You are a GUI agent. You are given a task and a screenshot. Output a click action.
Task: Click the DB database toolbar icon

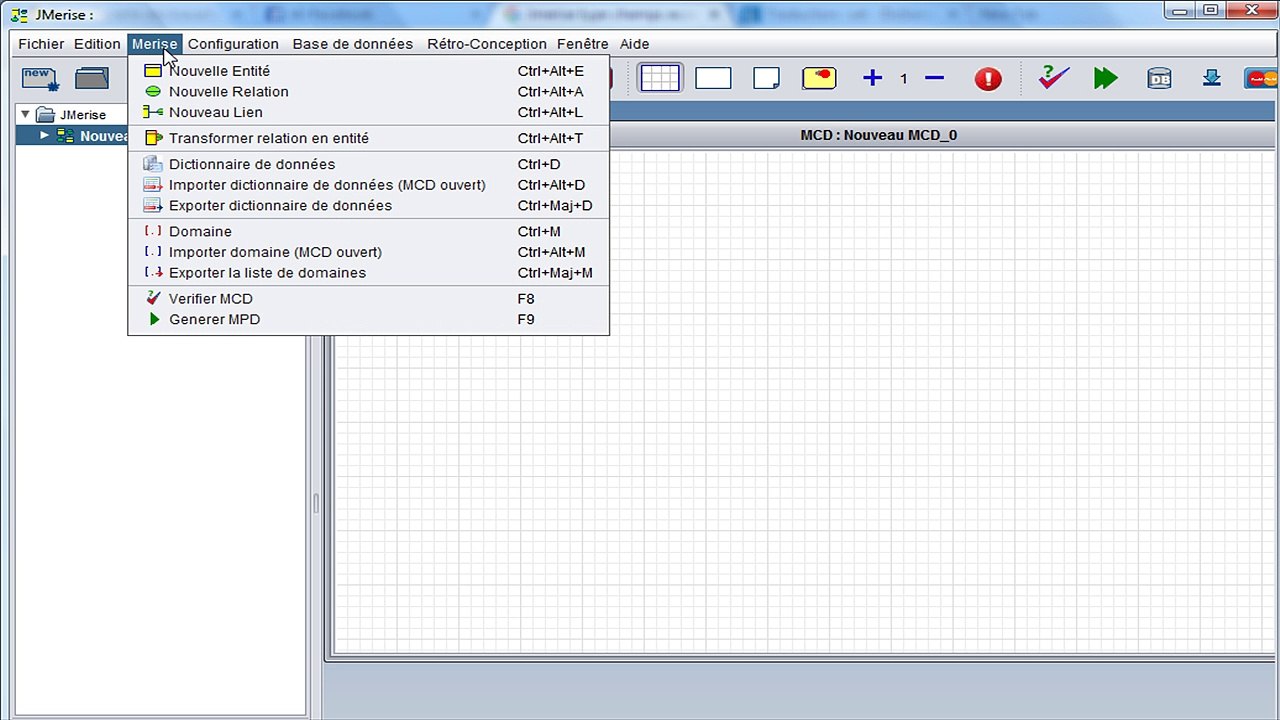pos(1159,78)
